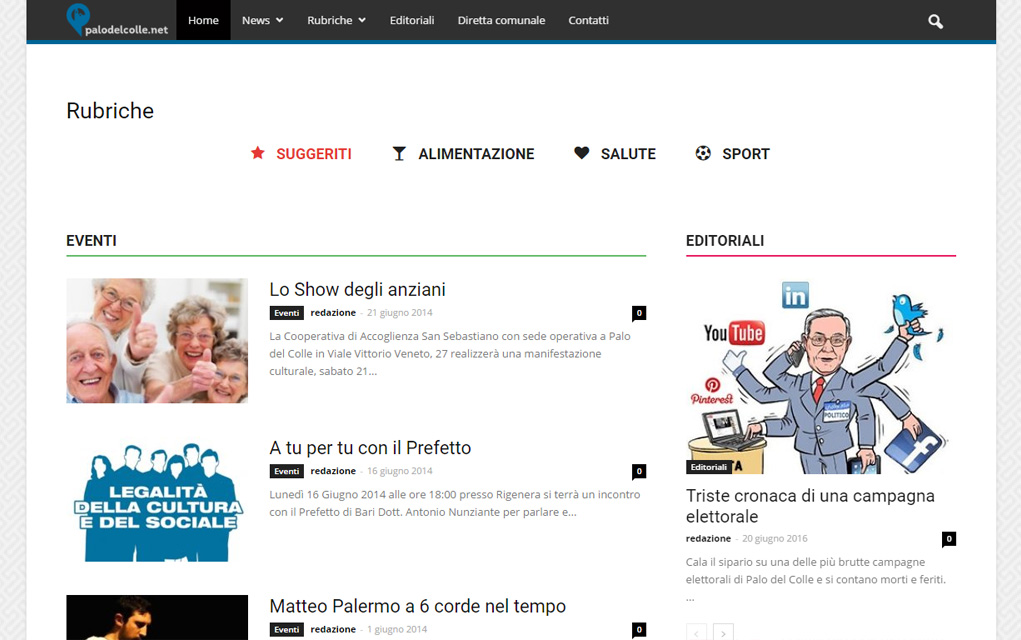
Task: Open 'Triste cronaca di una campagna elettorale'
Action: point(810,506)
